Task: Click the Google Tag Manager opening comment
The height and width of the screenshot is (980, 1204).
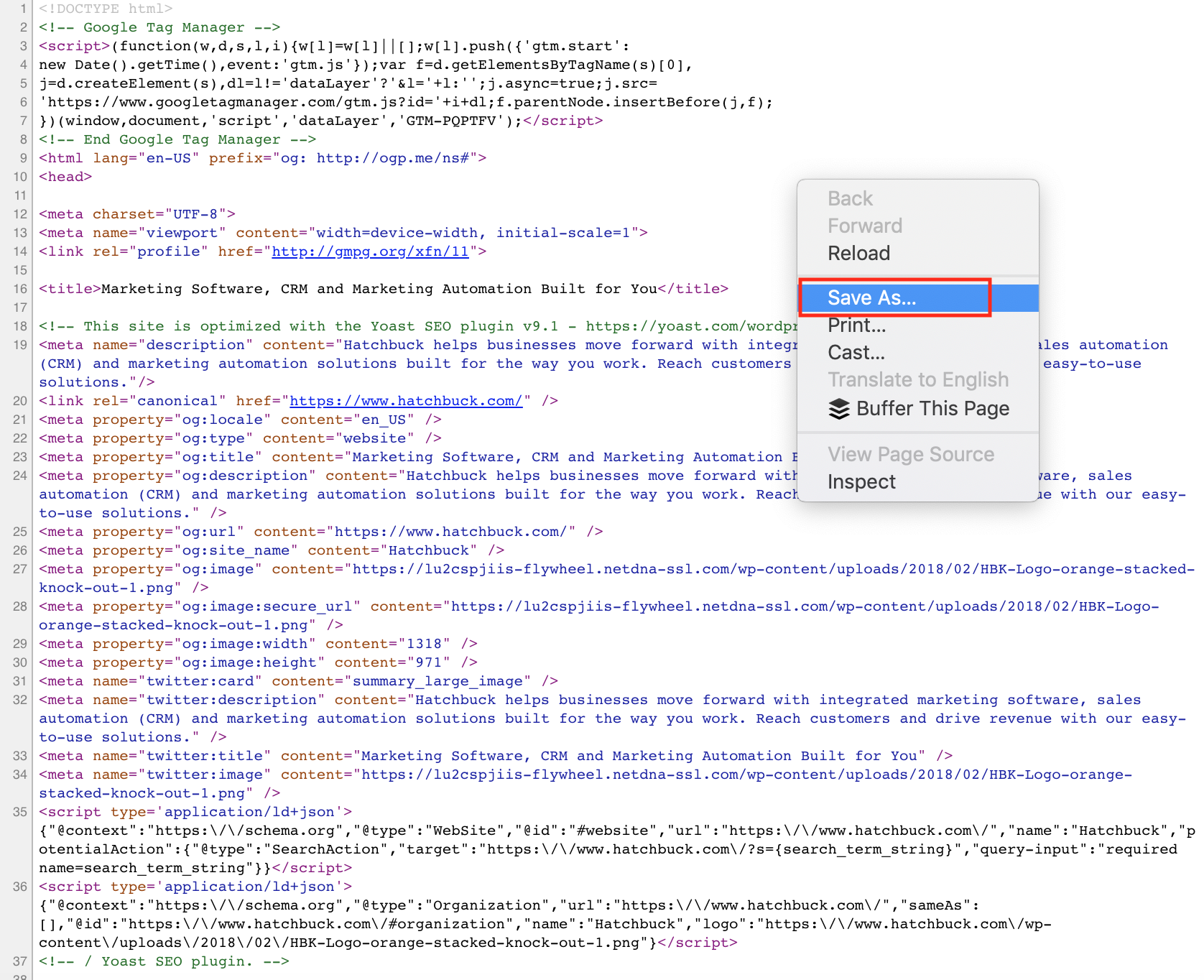Action: 159,27
